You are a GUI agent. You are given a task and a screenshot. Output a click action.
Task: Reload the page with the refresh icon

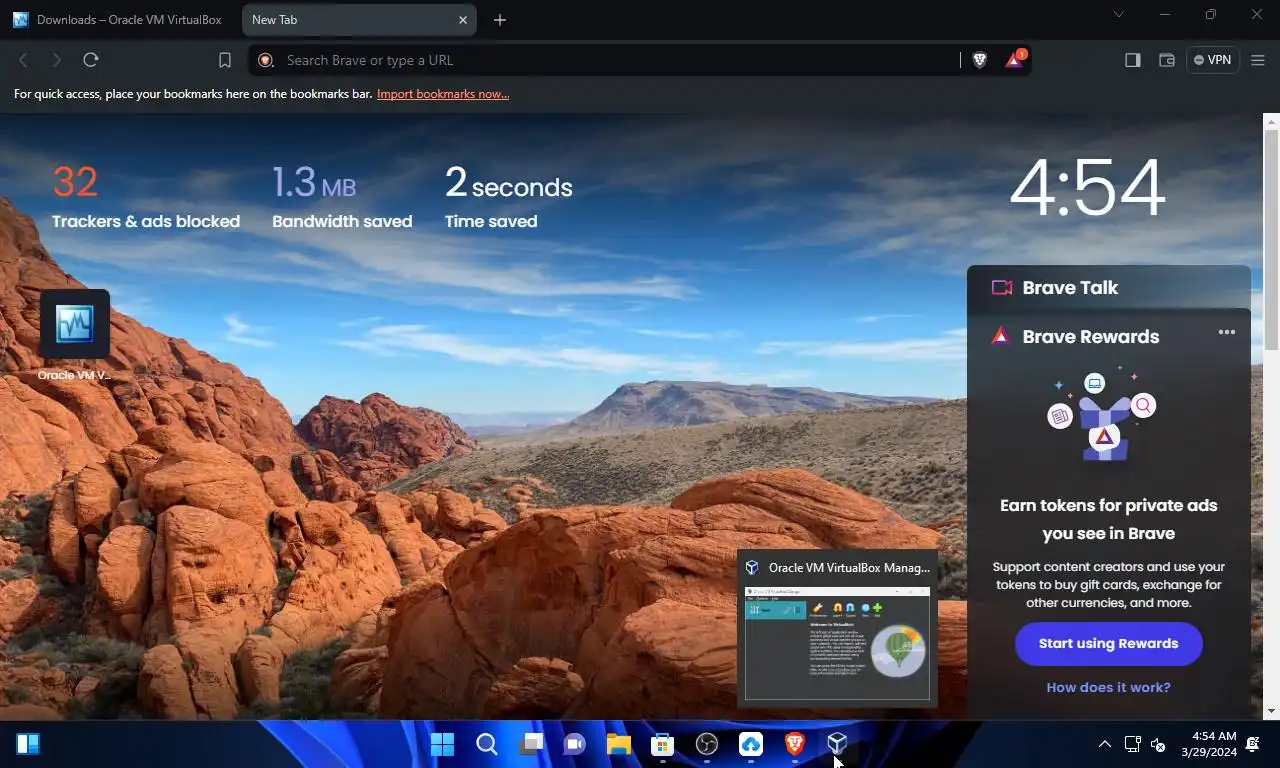tap(91, 60)
